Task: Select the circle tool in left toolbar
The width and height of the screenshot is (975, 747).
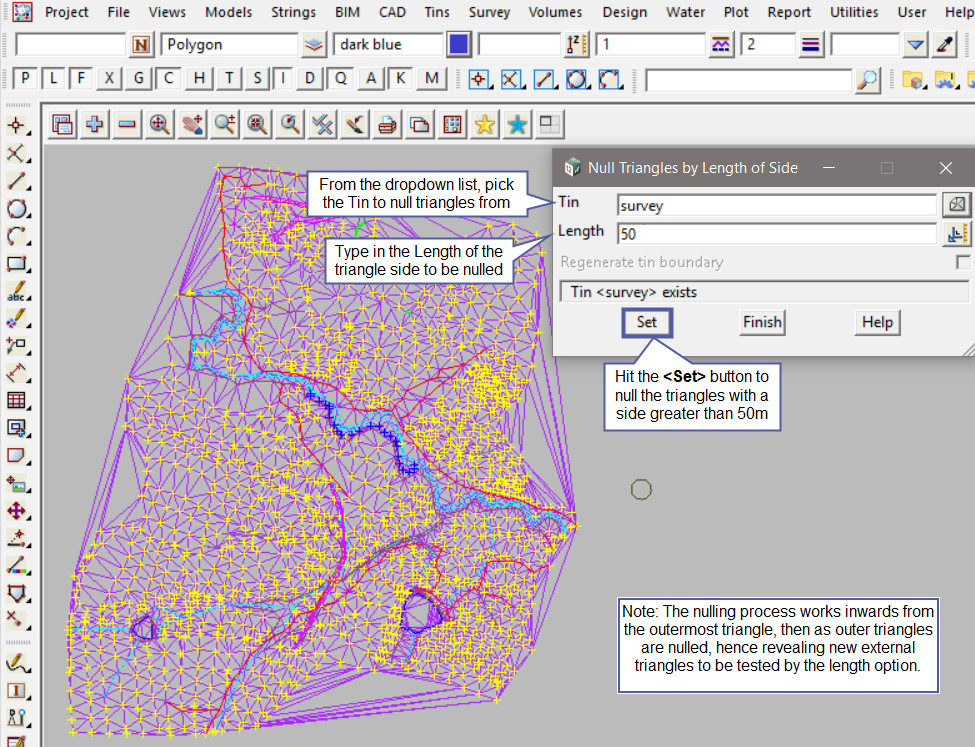Action: coord(17,209)
